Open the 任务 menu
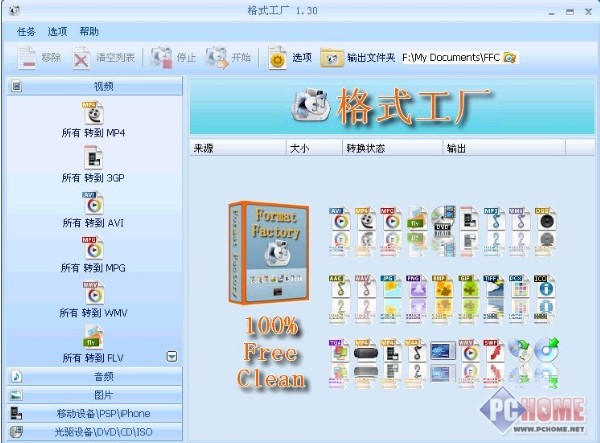 [26, 31]
